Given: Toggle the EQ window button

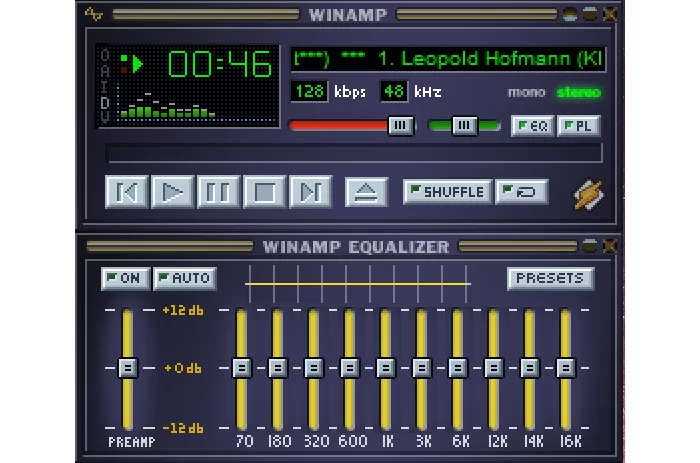Looking at the screenshot, I should [533, 126].
